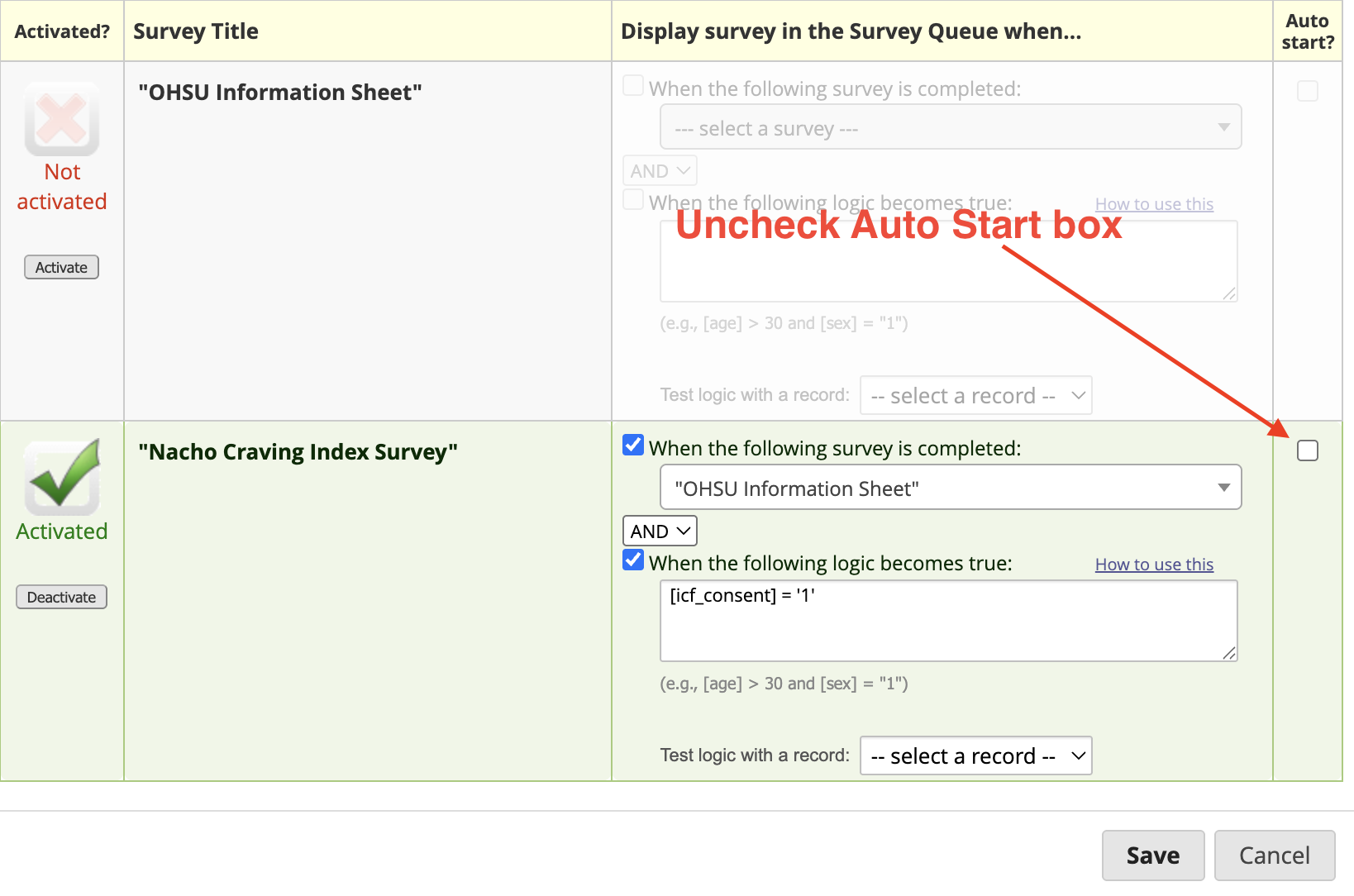Click the red X Not activated icon
This screenshot has width=1354, height=896.
pos(62,120)
